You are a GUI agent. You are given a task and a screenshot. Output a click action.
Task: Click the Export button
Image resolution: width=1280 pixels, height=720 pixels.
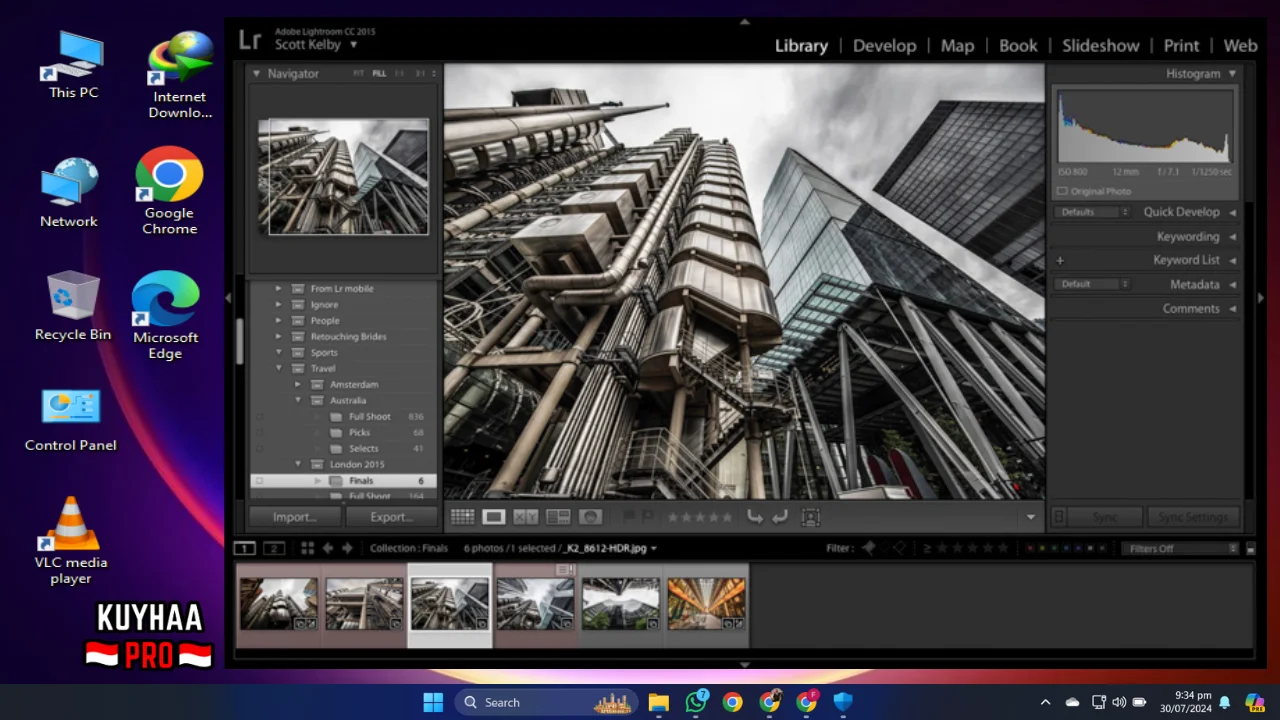coord(391,517)
